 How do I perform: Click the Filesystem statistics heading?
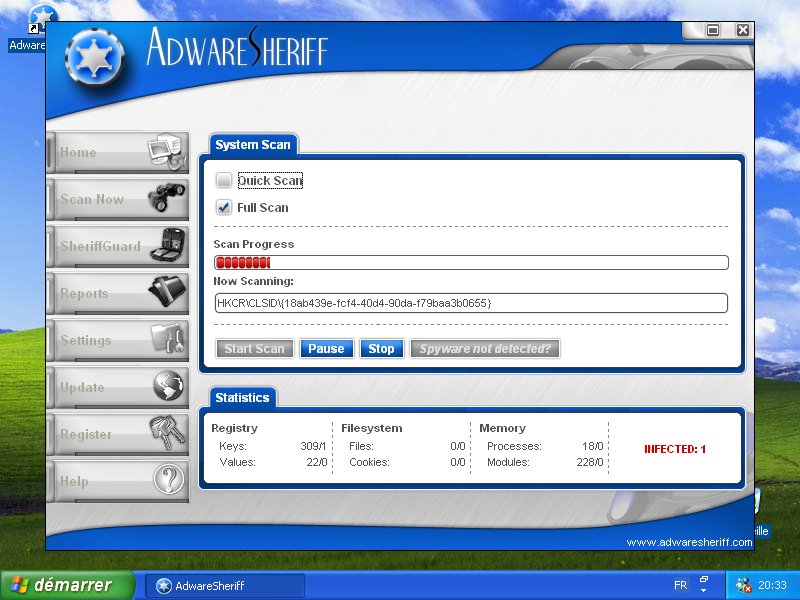point(372,428)
